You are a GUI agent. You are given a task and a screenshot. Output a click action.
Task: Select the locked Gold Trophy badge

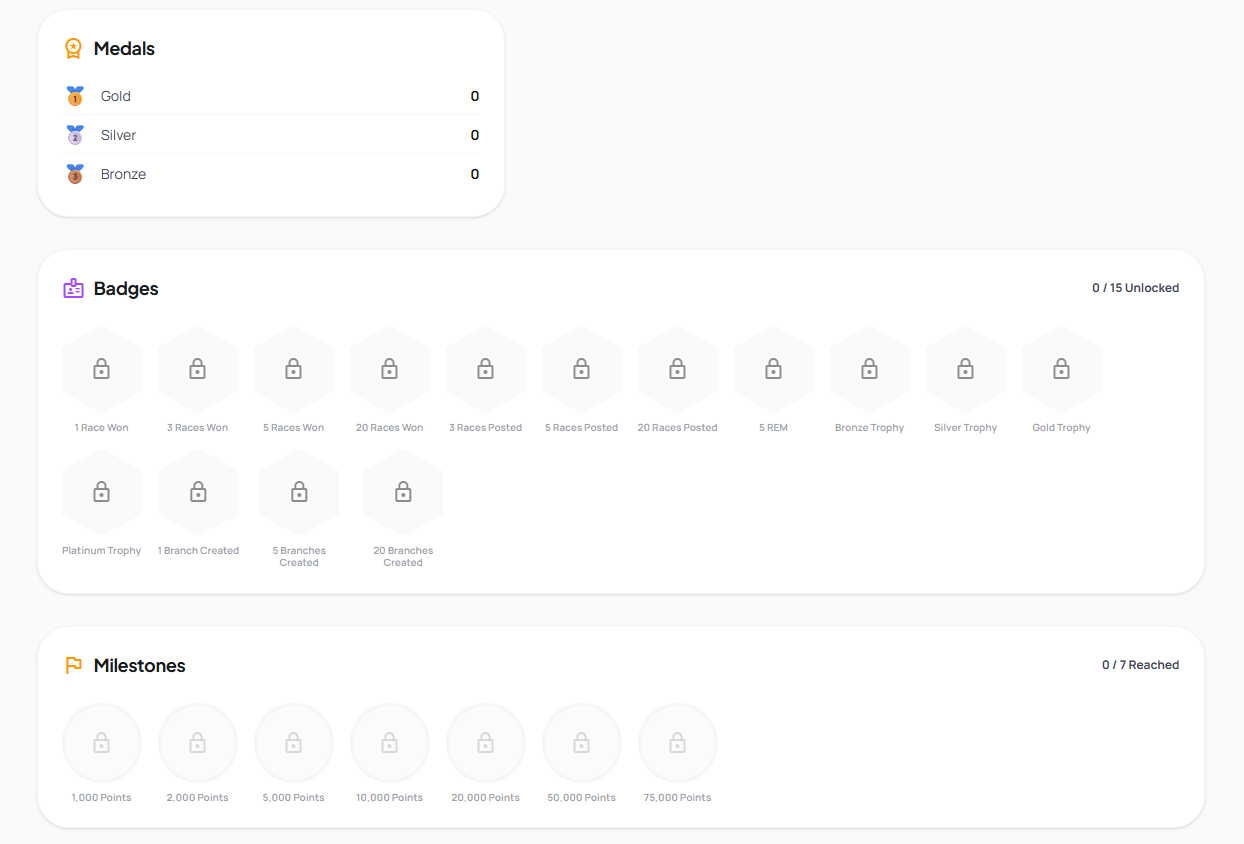[x=1062, y=370]
